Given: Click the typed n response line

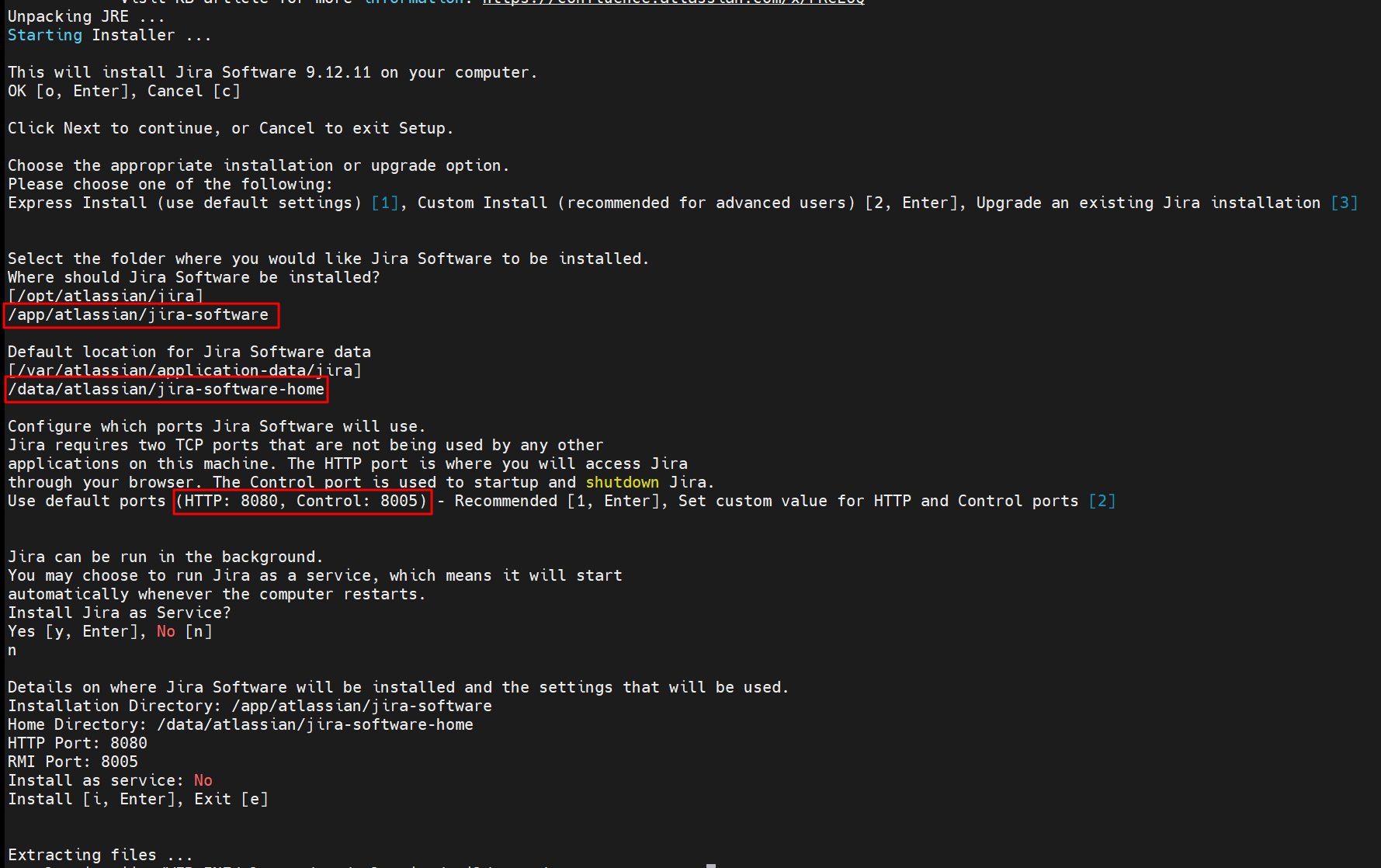Looking at the screenshot, I should click(12, 651).
